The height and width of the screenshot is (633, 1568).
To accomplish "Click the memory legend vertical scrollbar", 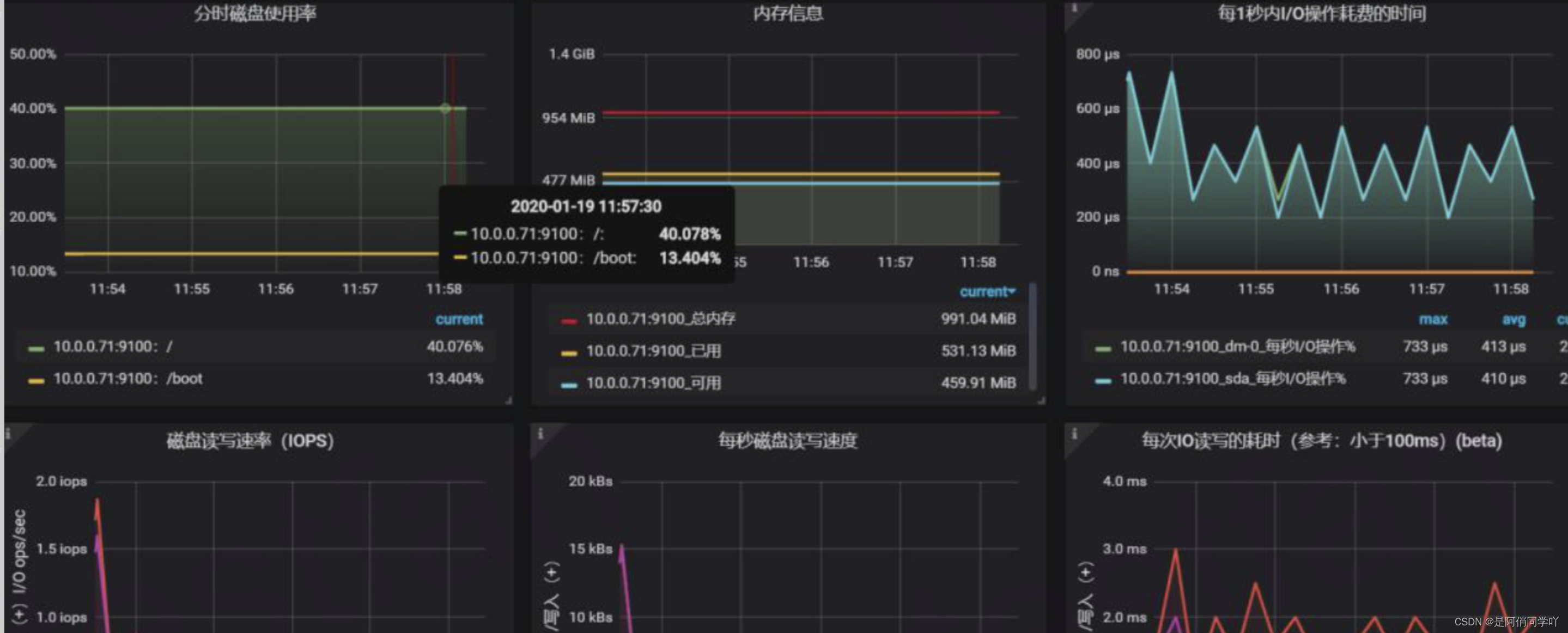I will (1032, 336).
